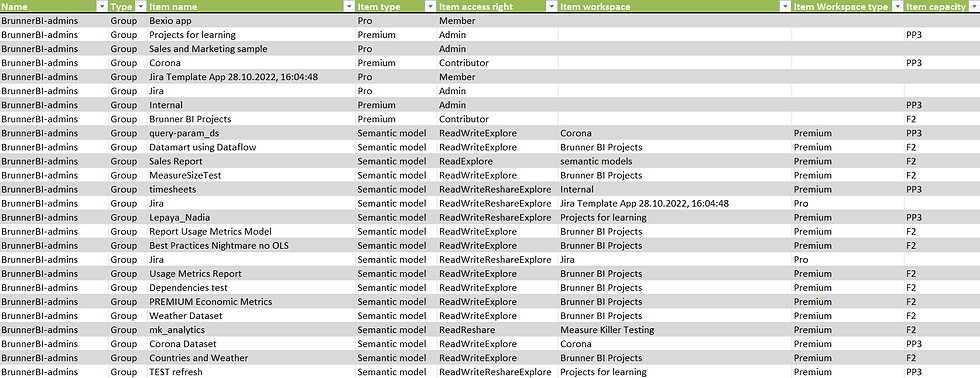Open the Item workspace column filter dropdown
This screenshot has width=980, height=378.
coord(785,6)
